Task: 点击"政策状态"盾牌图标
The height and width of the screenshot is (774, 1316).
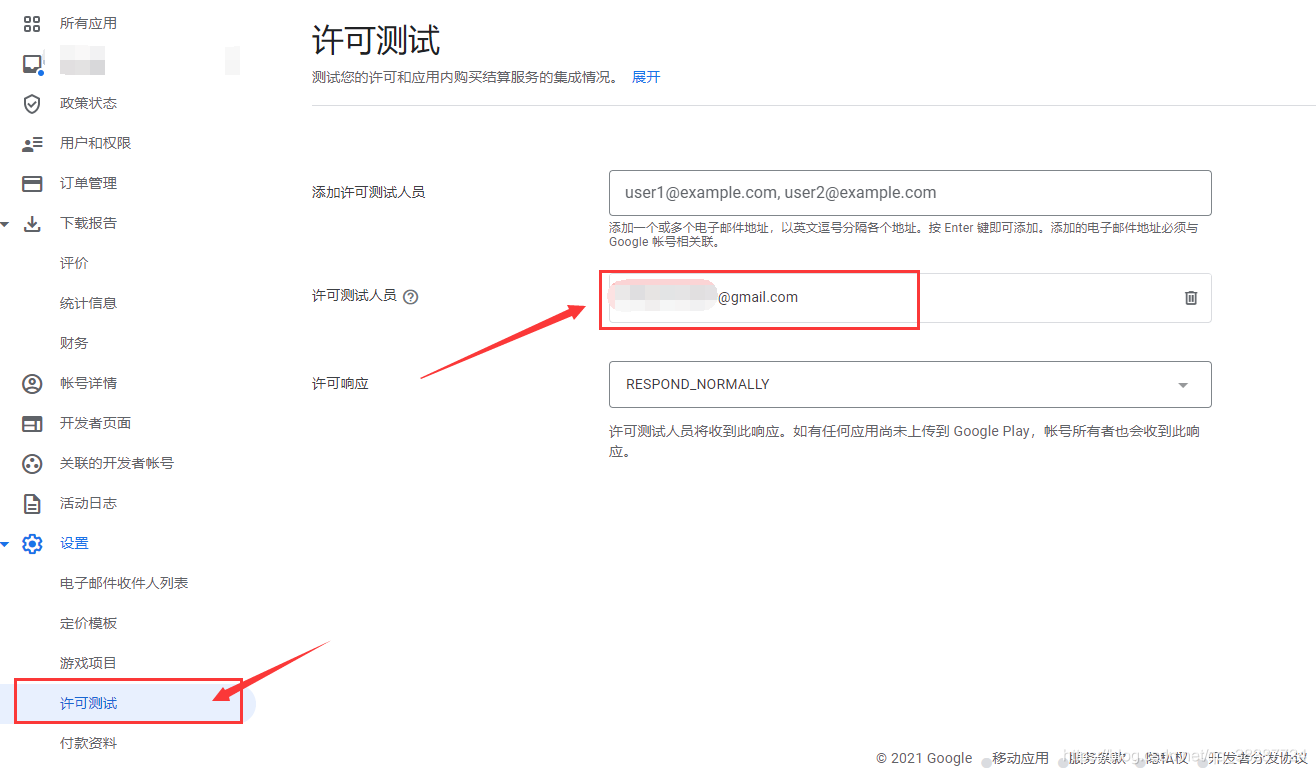Action: (x=31, y=103)
